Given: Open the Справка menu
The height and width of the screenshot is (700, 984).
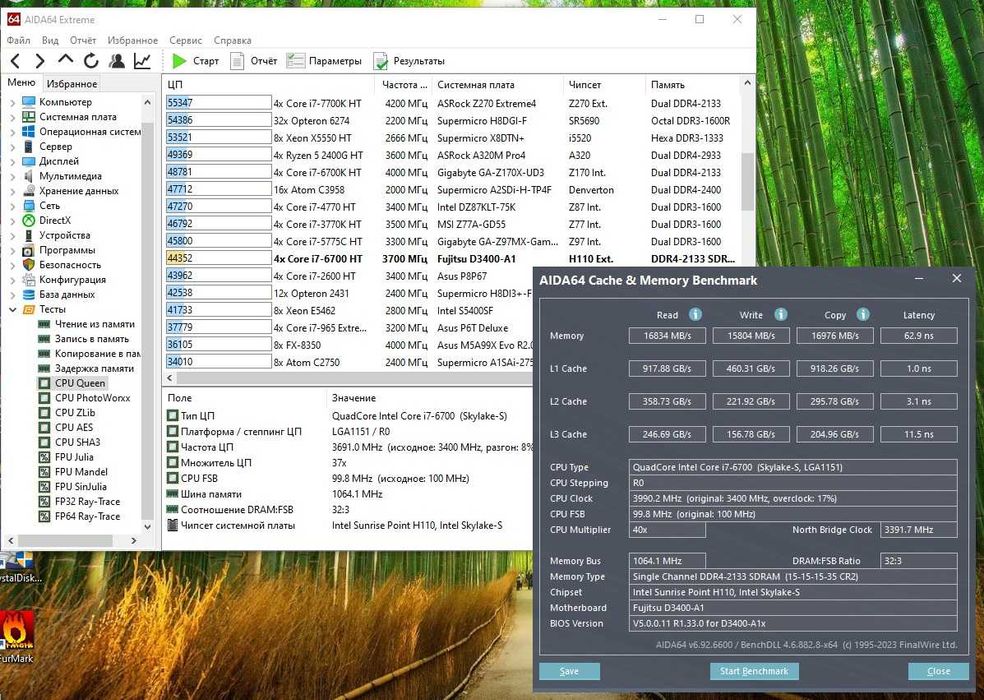Looking at the screenshot, I should pyautogui.click(x=232, y=40).
